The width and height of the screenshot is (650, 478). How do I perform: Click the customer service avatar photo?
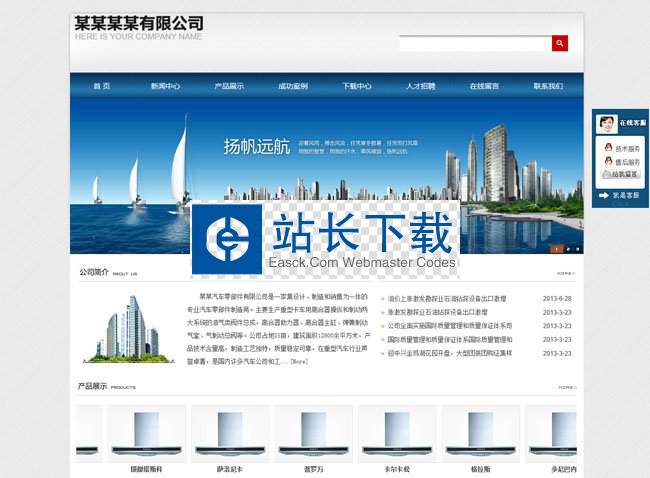point(606,124)
